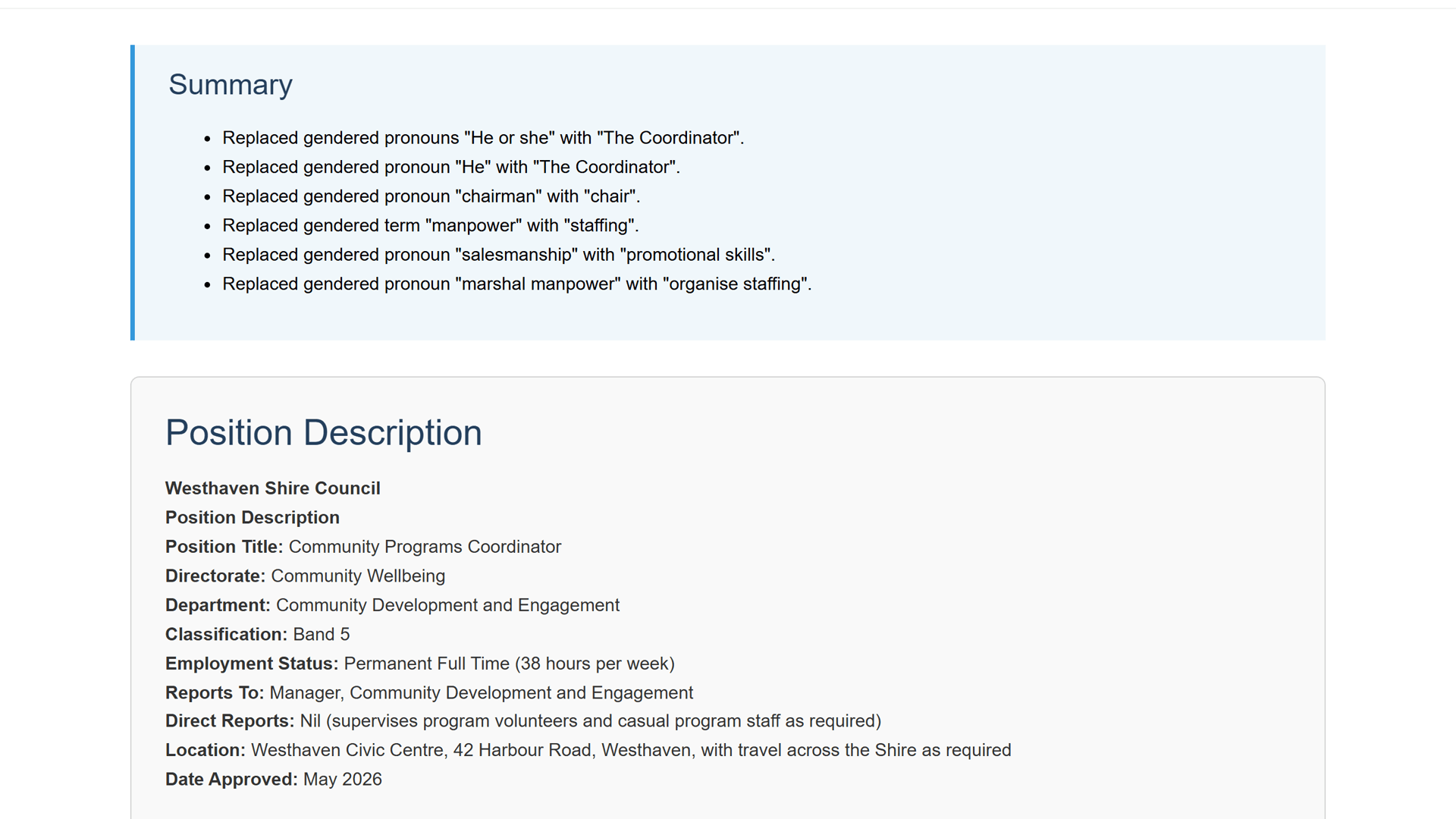This screenshot has height=819, width=1456.
Task: Select the Direct Reports line
Action: [523, 721]
